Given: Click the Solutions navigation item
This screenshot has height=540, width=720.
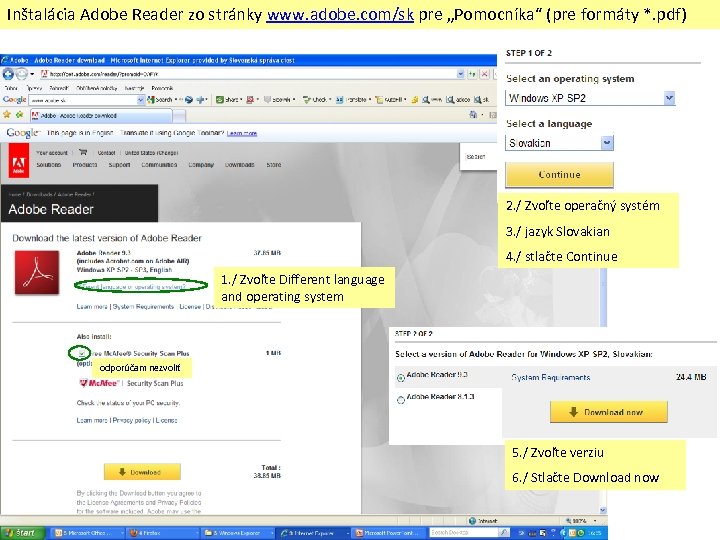Looking at the screenshot, I should point(49,164).
